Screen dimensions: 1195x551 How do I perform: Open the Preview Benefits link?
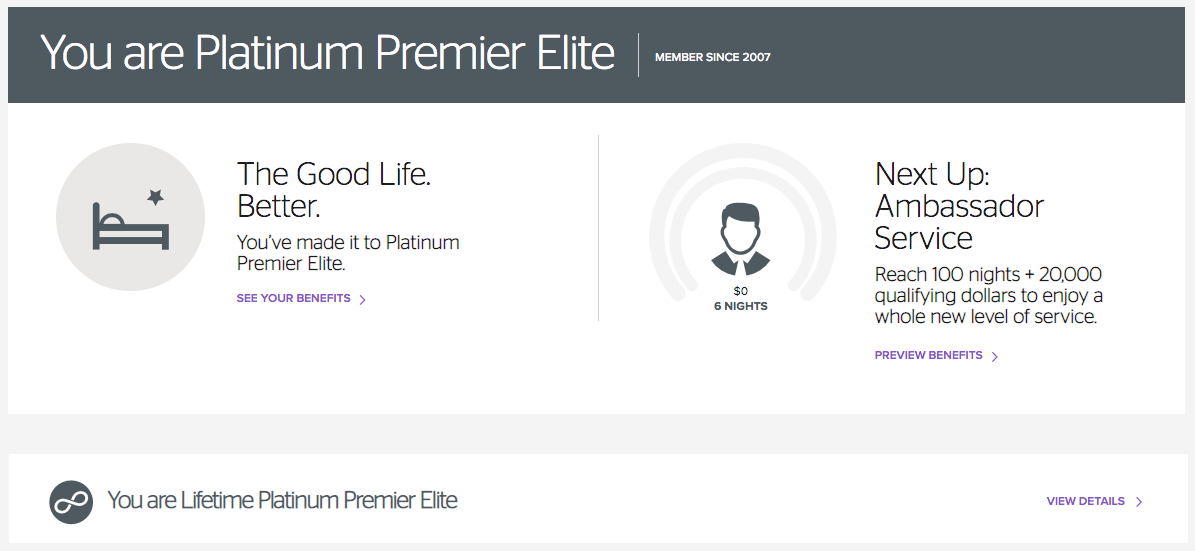(928, 355)
